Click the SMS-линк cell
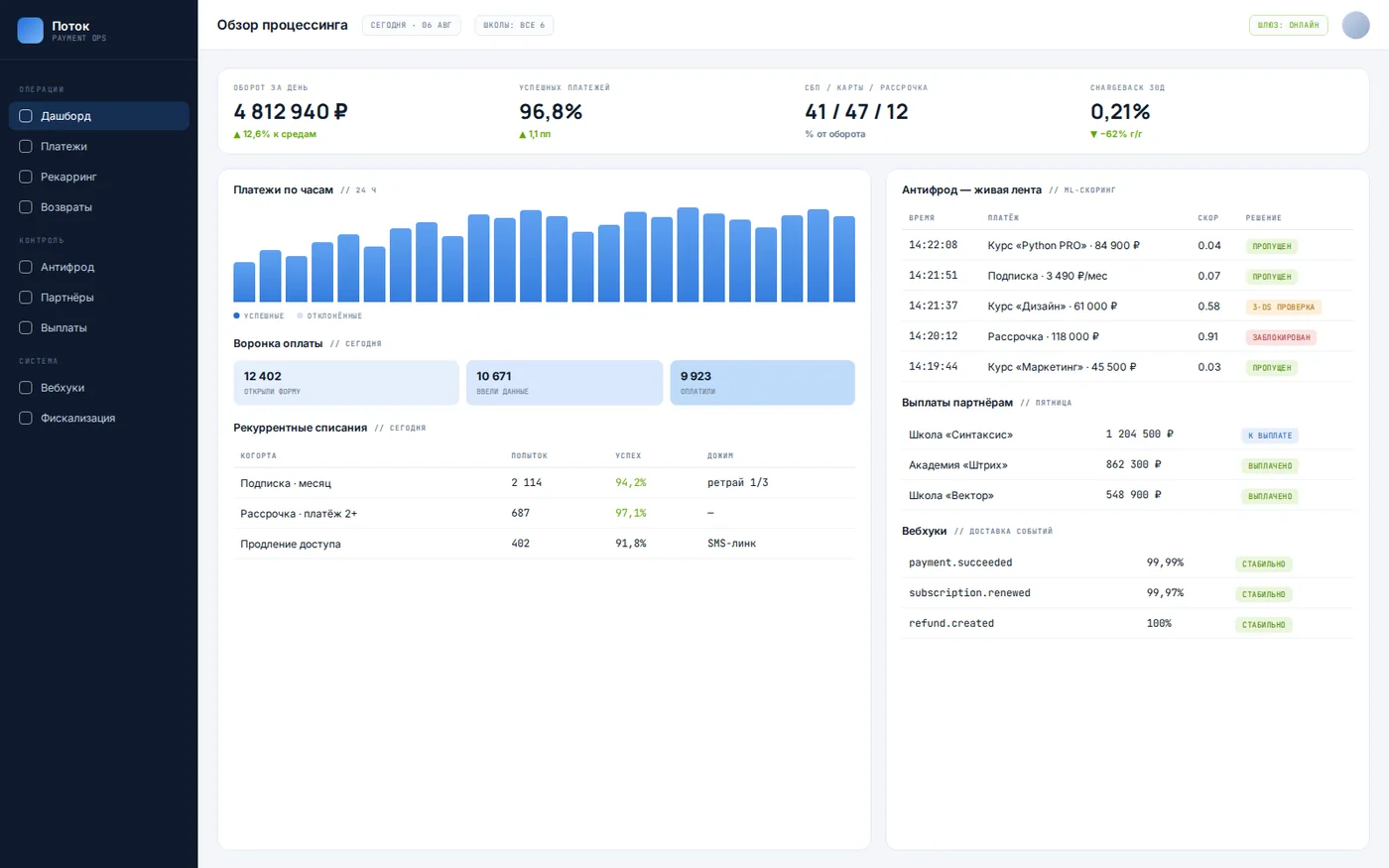The height and width of the screenshot is (868, 1389). (731, 544)
